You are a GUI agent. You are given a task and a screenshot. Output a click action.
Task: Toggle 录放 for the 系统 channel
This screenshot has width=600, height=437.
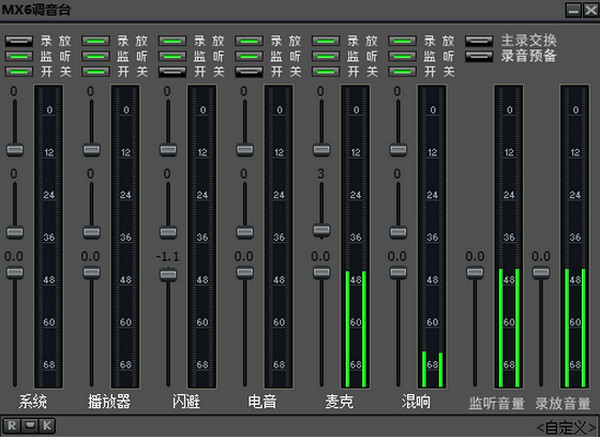click(x=19, y=41)
